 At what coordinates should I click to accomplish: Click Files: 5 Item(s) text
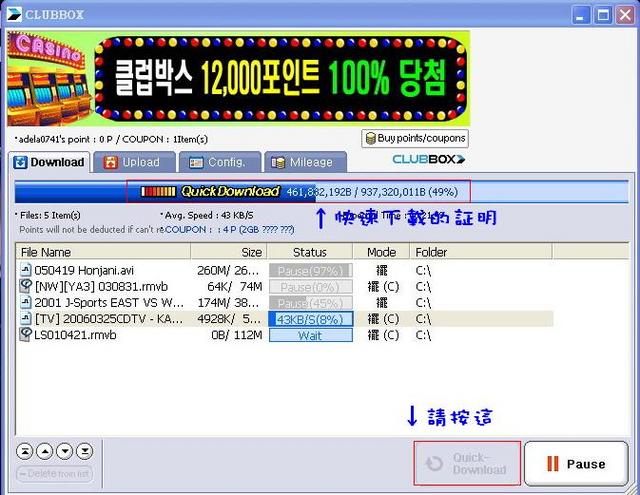click(48, 215)
